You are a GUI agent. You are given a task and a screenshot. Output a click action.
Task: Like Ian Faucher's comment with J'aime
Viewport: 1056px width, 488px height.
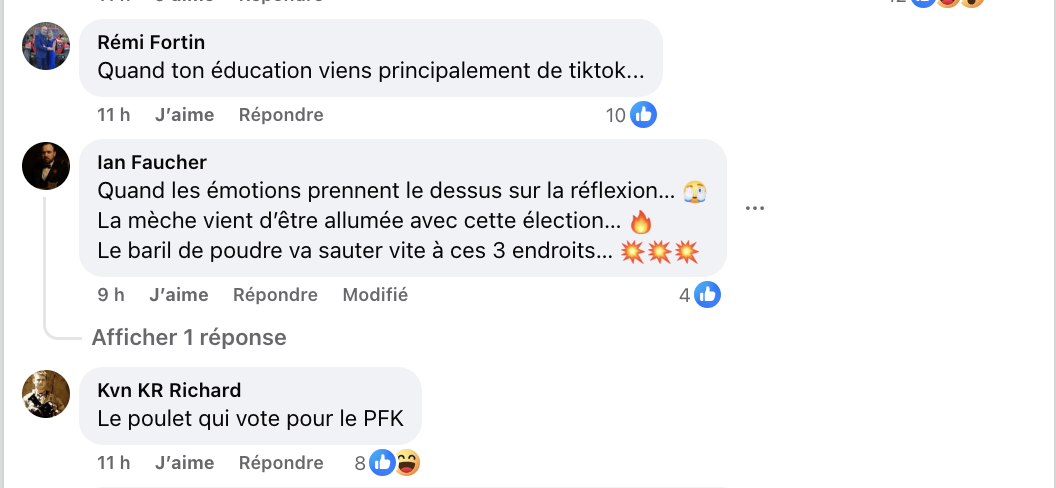click(x=179, y=295)
